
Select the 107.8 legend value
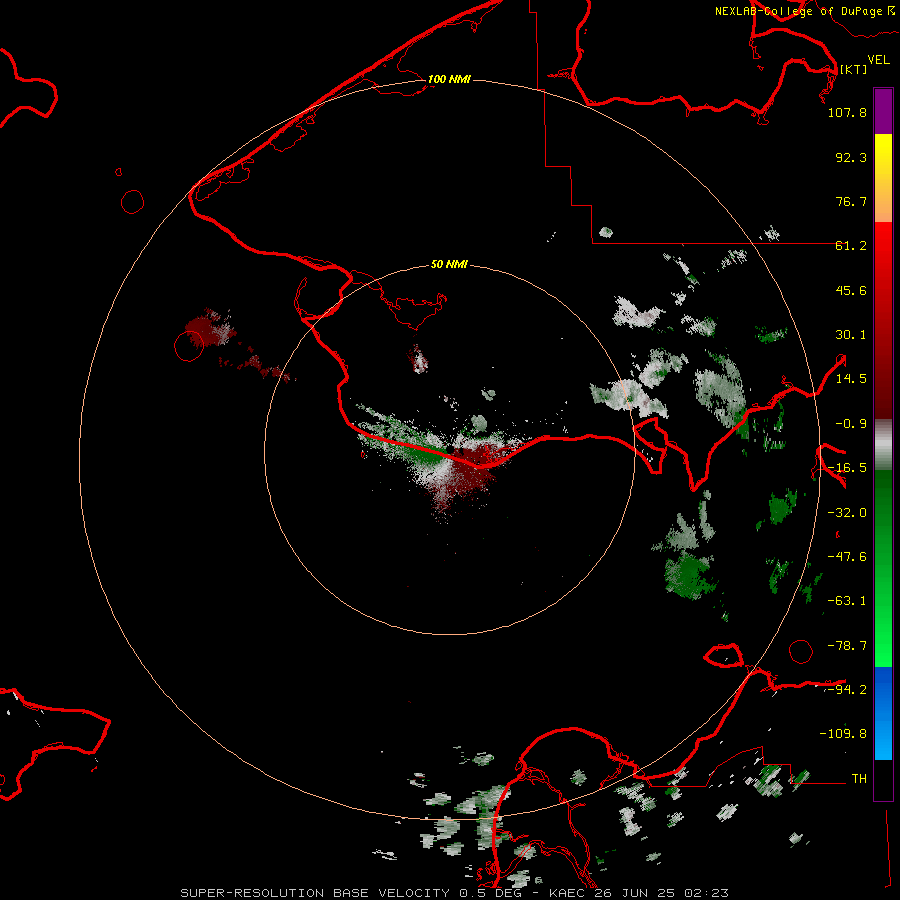847,112
